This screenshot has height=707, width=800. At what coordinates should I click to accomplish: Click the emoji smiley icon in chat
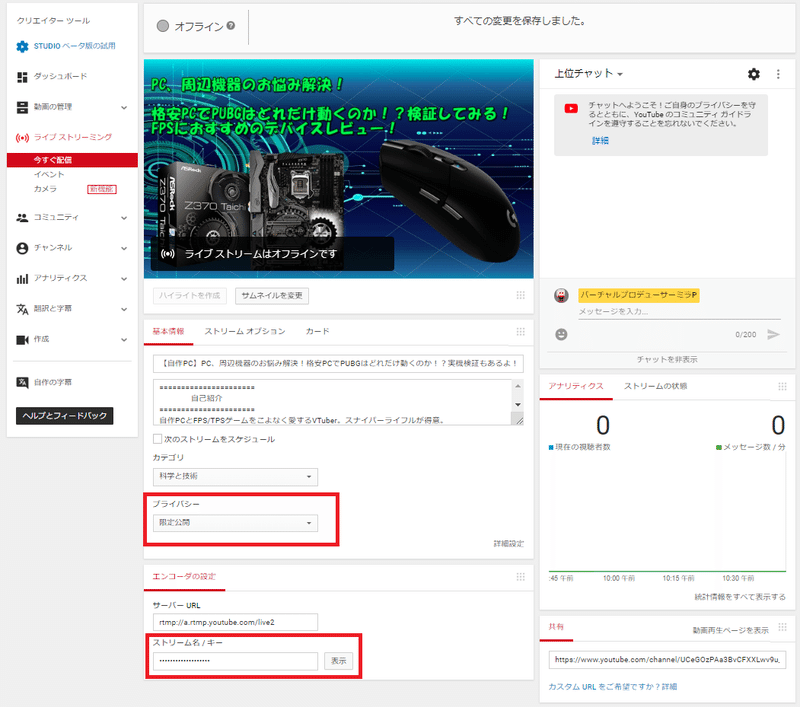(x=561, y=335)
